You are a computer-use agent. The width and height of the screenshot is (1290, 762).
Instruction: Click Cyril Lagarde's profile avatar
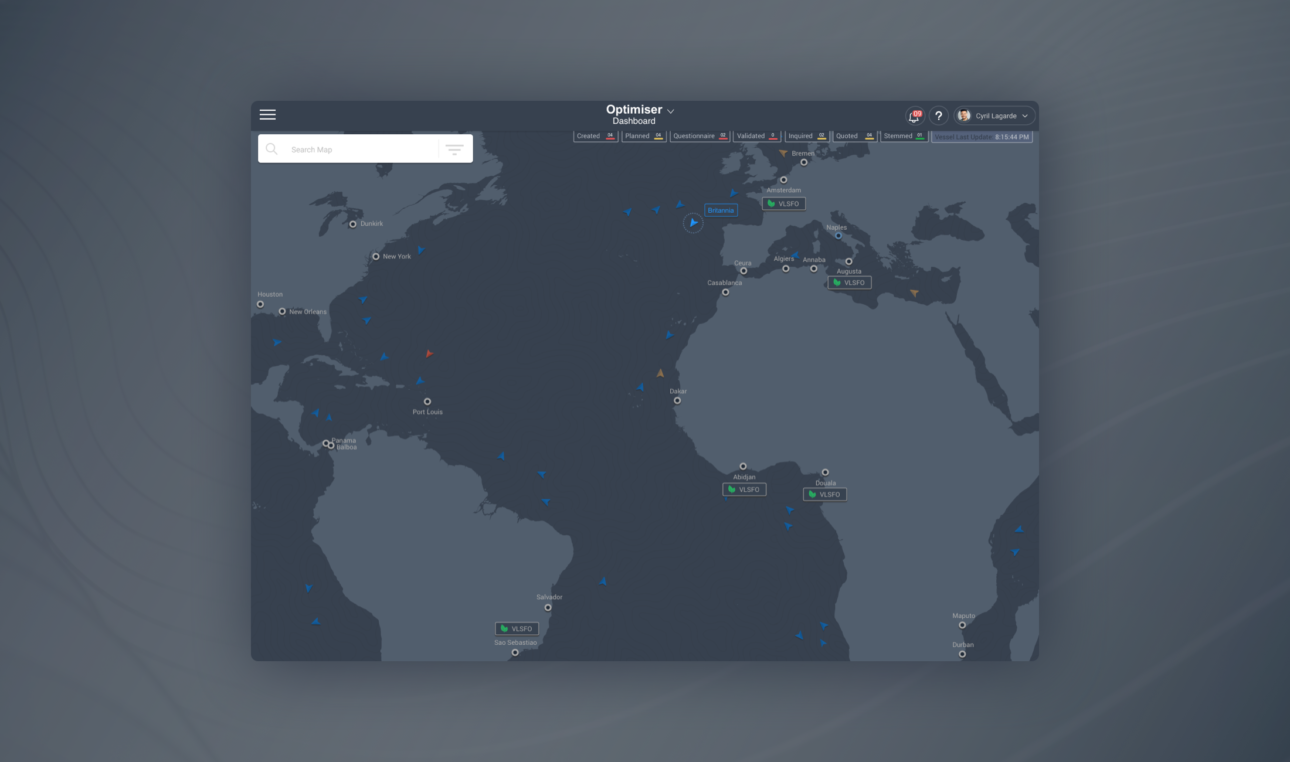click(964, 116)
